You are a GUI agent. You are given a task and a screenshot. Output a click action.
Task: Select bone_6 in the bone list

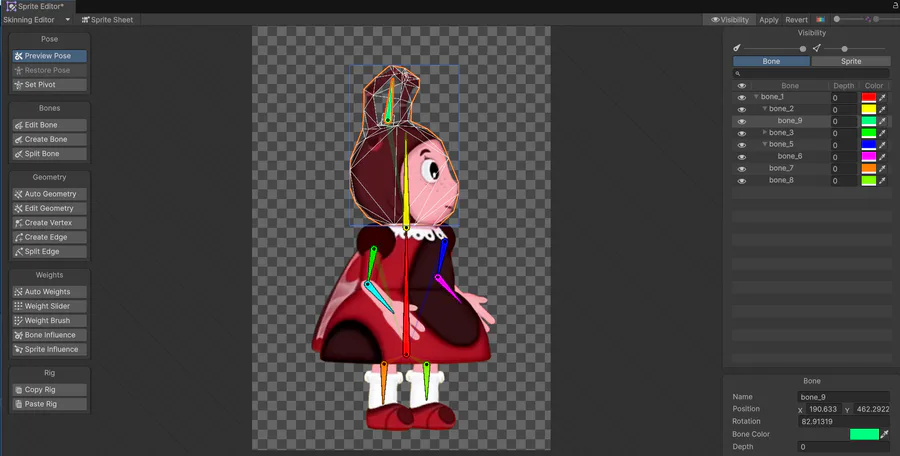tap(790, 156)
